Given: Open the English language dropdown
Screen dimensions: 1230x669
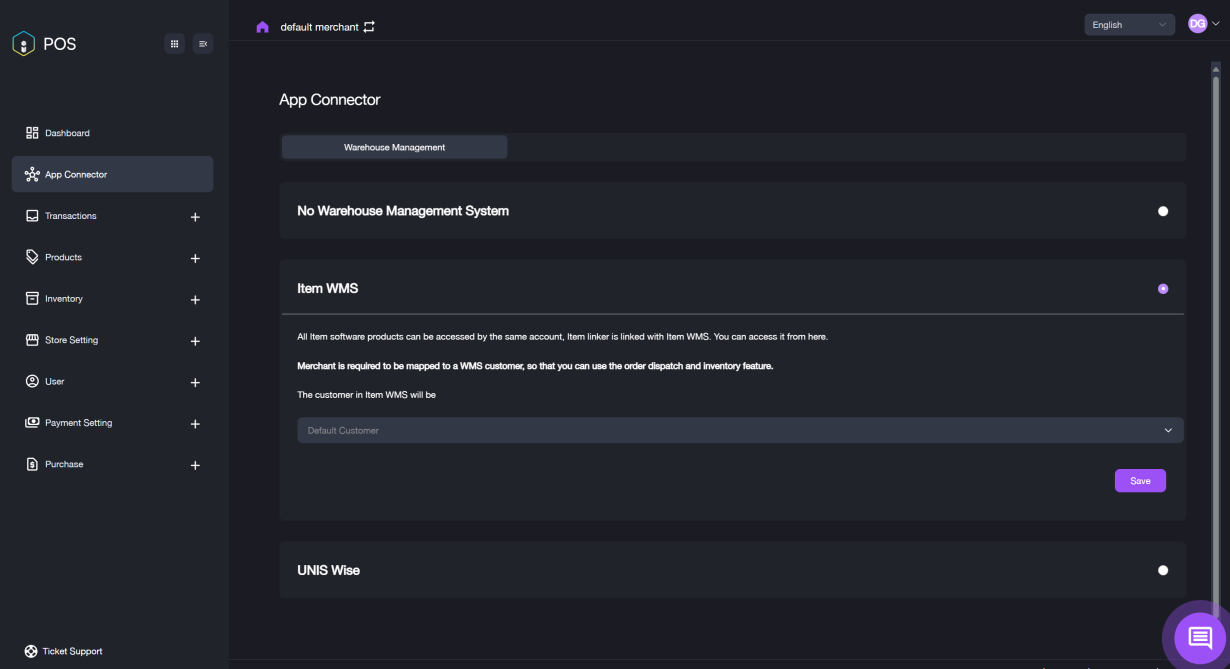Looking at the screenshot, I should [x=1128, y=25].
